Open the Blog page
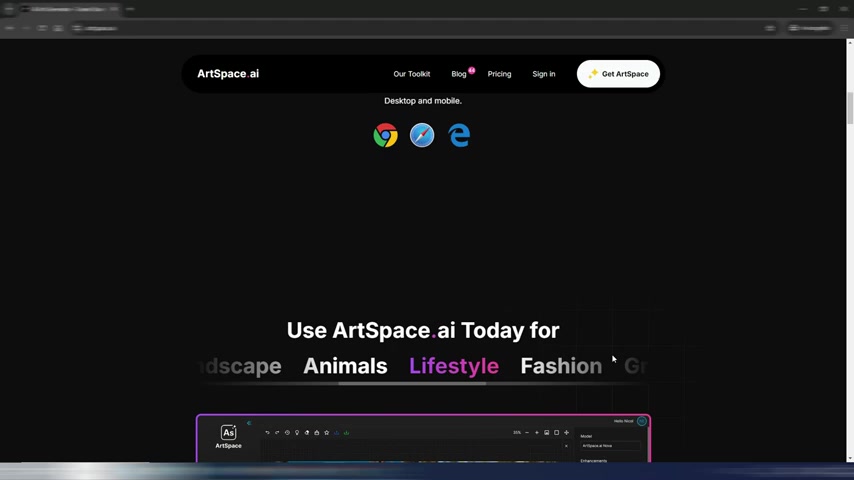 pyautogui.click(x=459, y=74)
